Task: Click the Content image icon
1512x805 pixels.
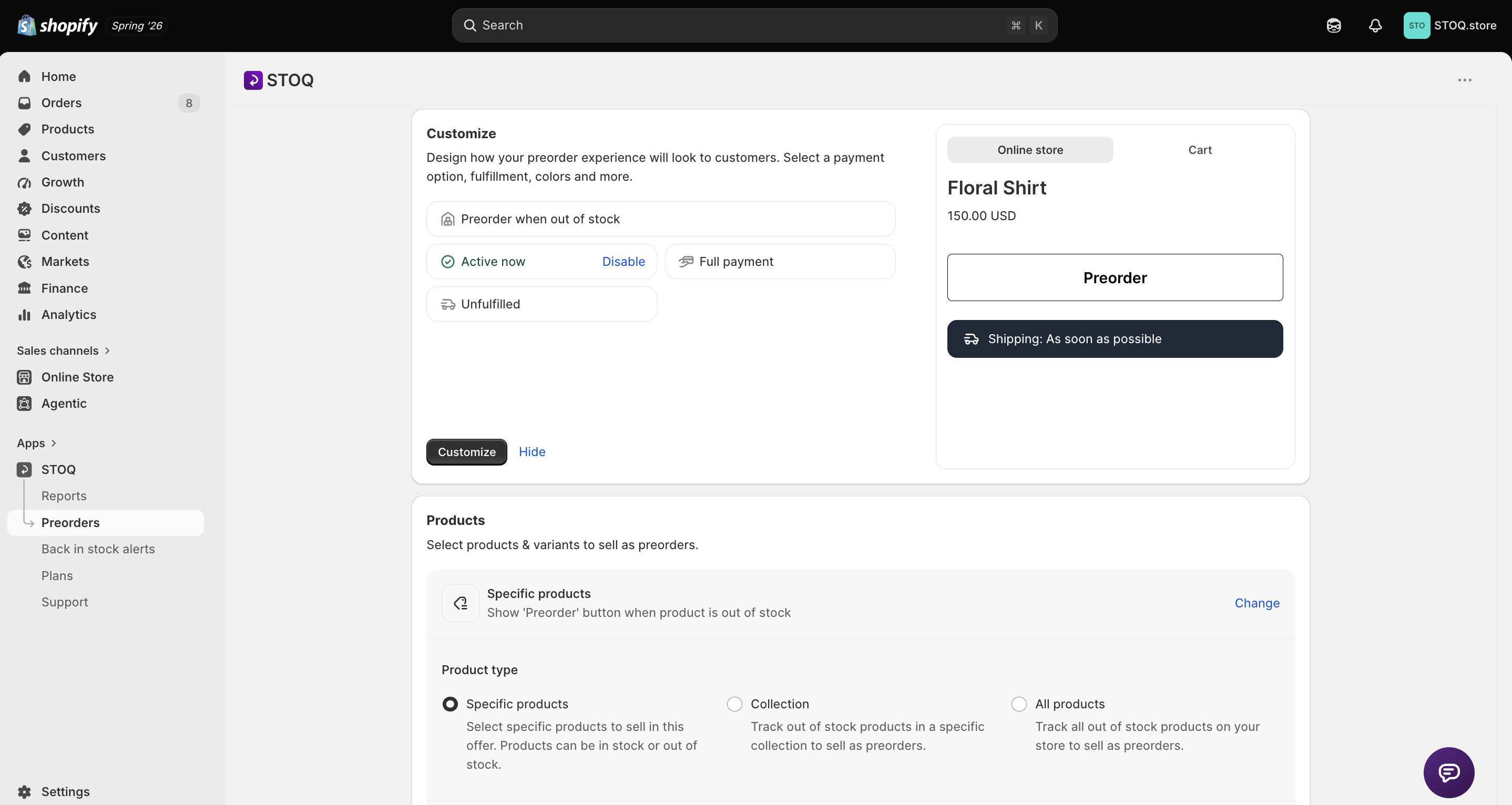Action: click(24, 235)
